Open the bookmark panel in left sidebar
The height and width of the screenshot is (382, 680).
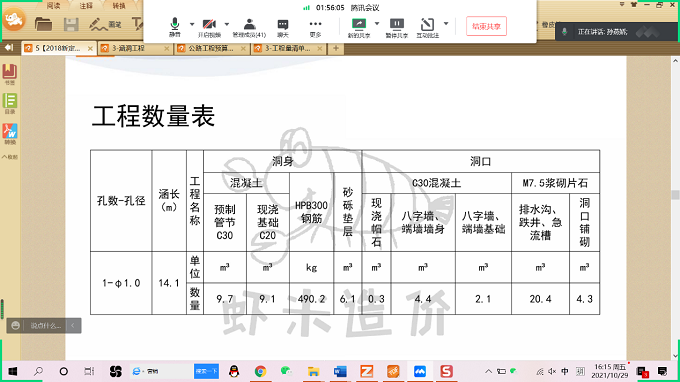10,74
